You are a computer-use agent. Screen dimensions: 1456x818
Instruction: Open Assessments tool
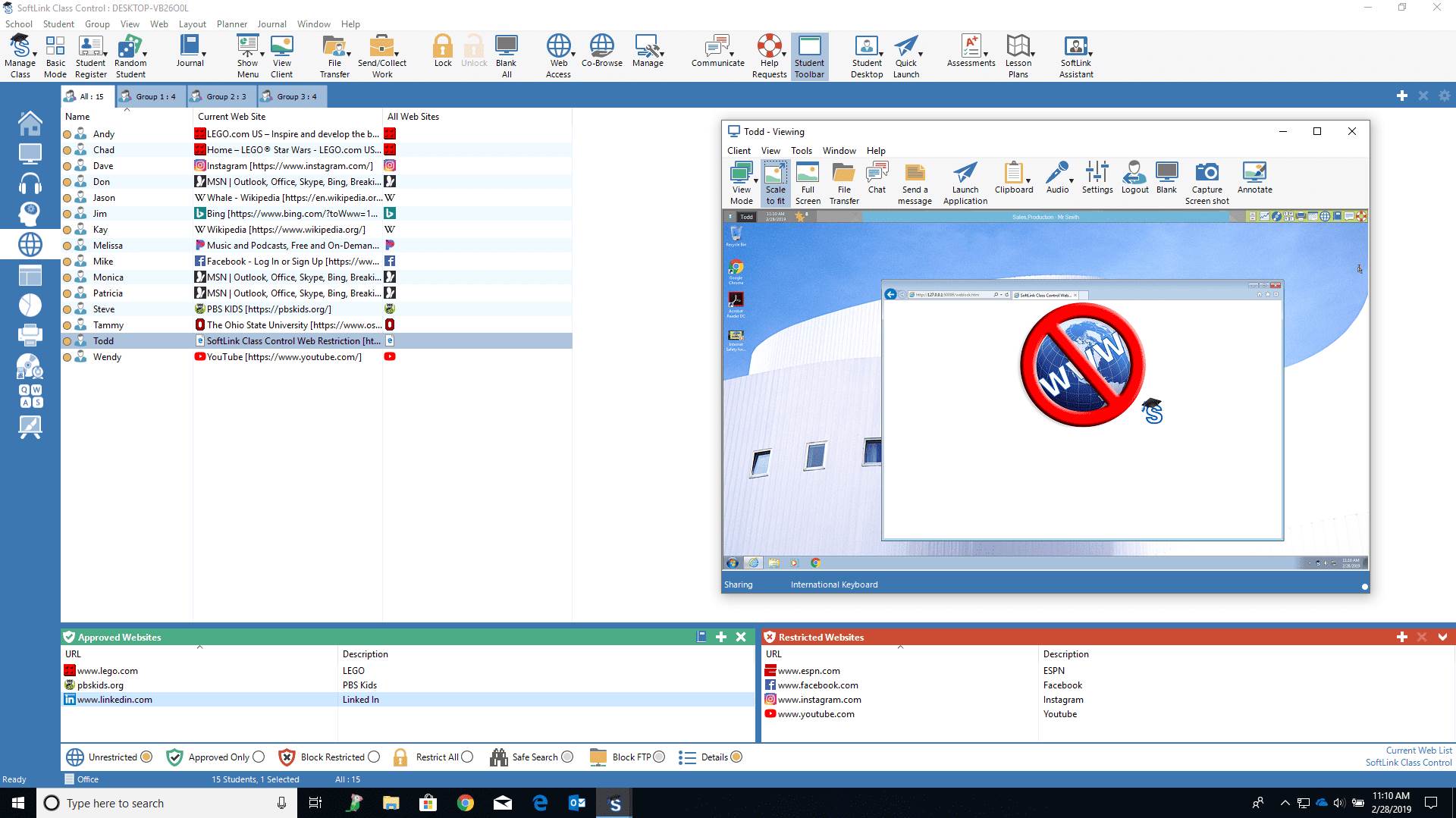971,52
